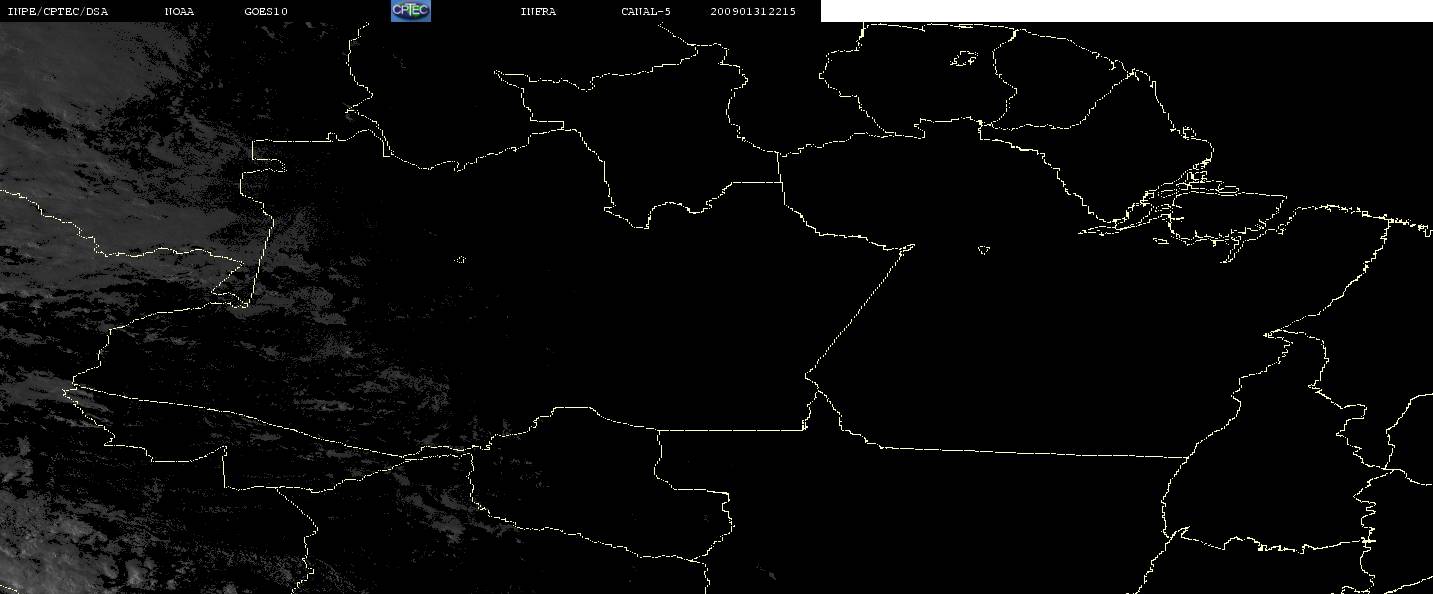Select the timestamp 200901312215
The width and height of the screenshot is (1433, 594).
[753, 11]
